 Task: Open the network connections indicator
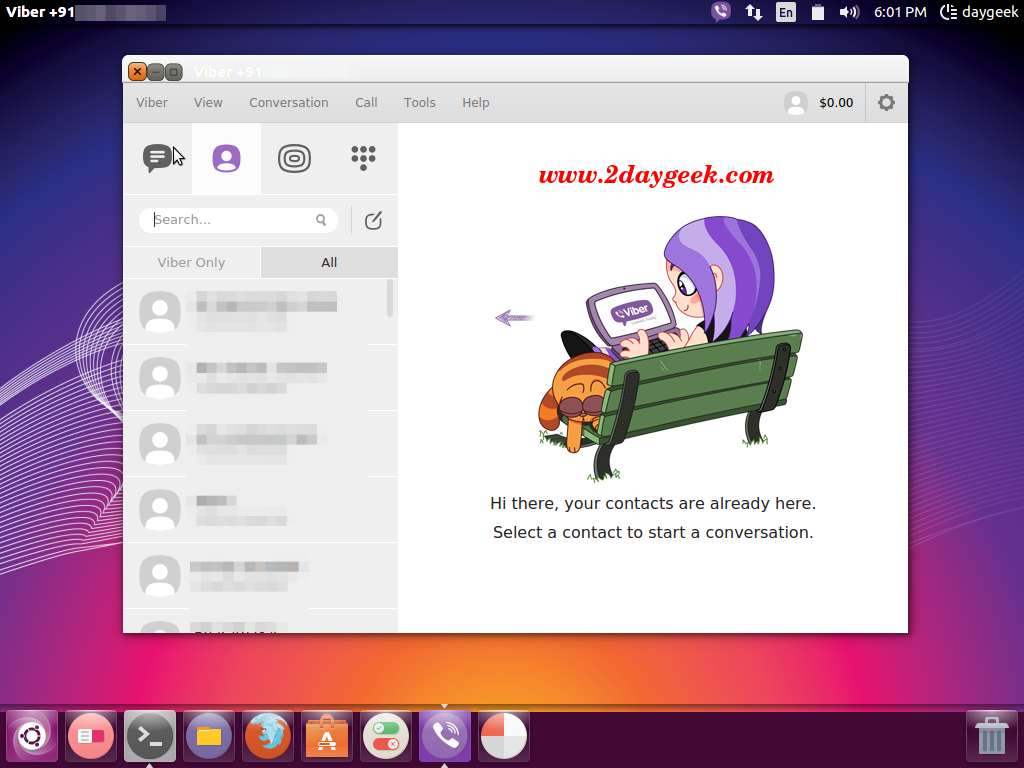tap(754, 12)
